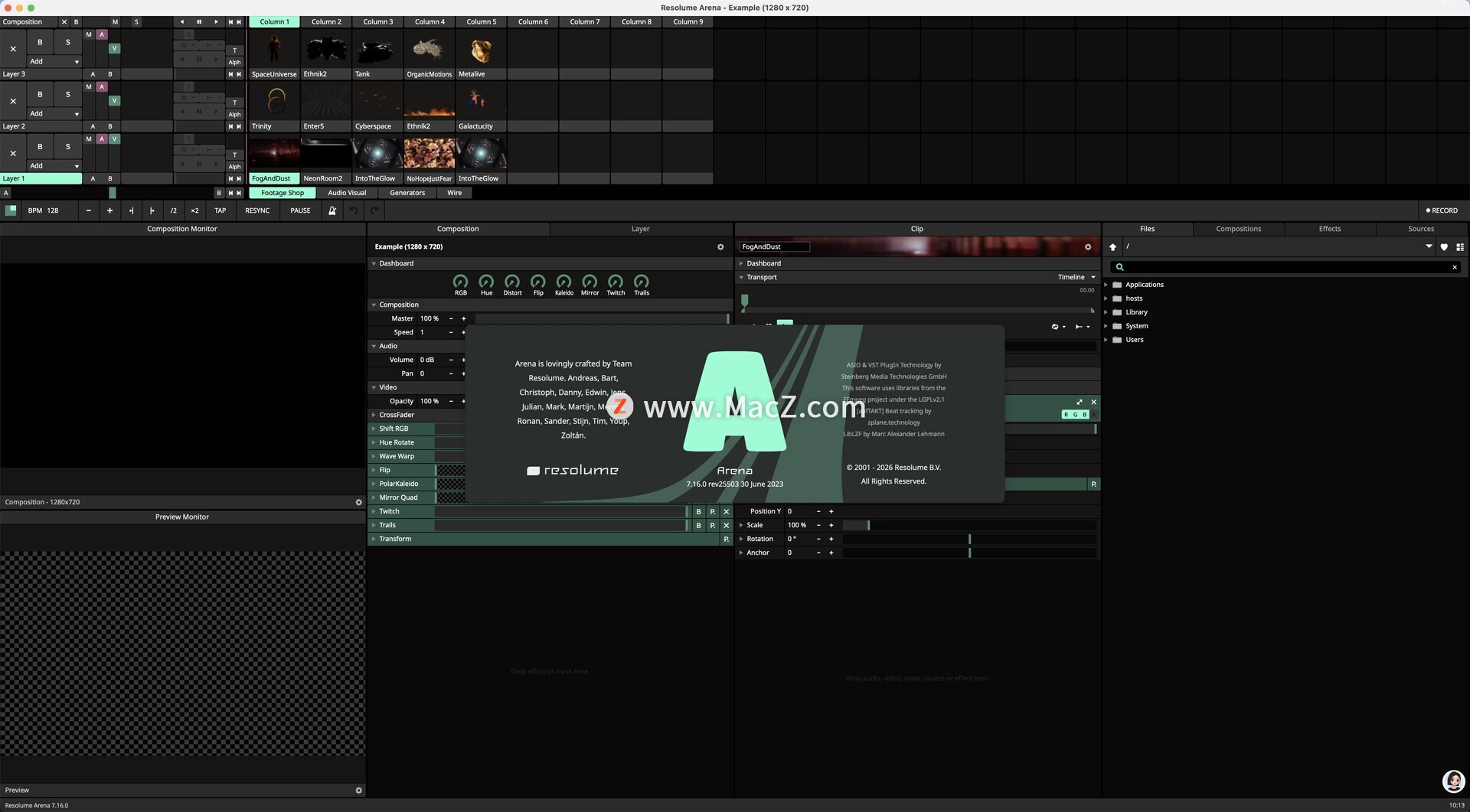
Task: Click the Applications folder icon
Action: click(x=1117, y=285)
